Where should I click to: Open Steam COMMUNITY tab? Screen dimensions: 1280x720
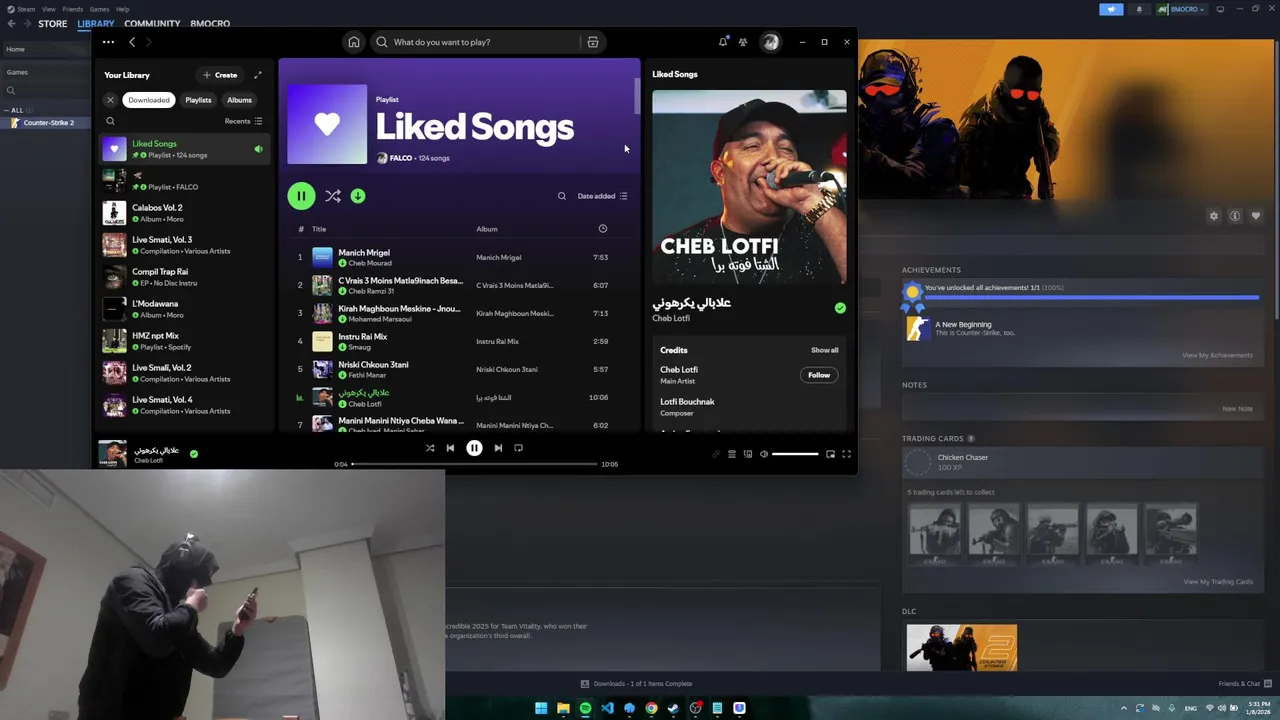152,23
